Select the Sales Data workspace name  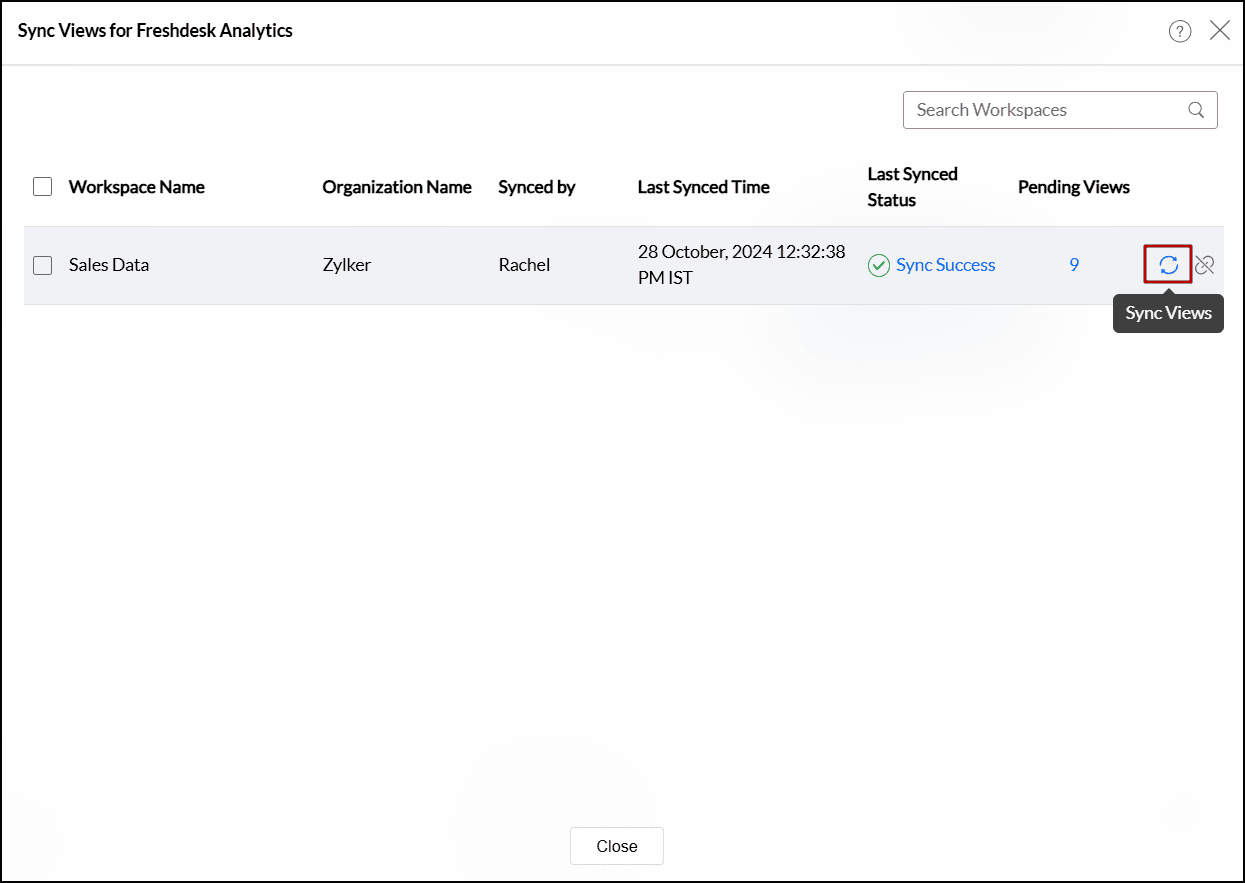(x=109, y=265)
